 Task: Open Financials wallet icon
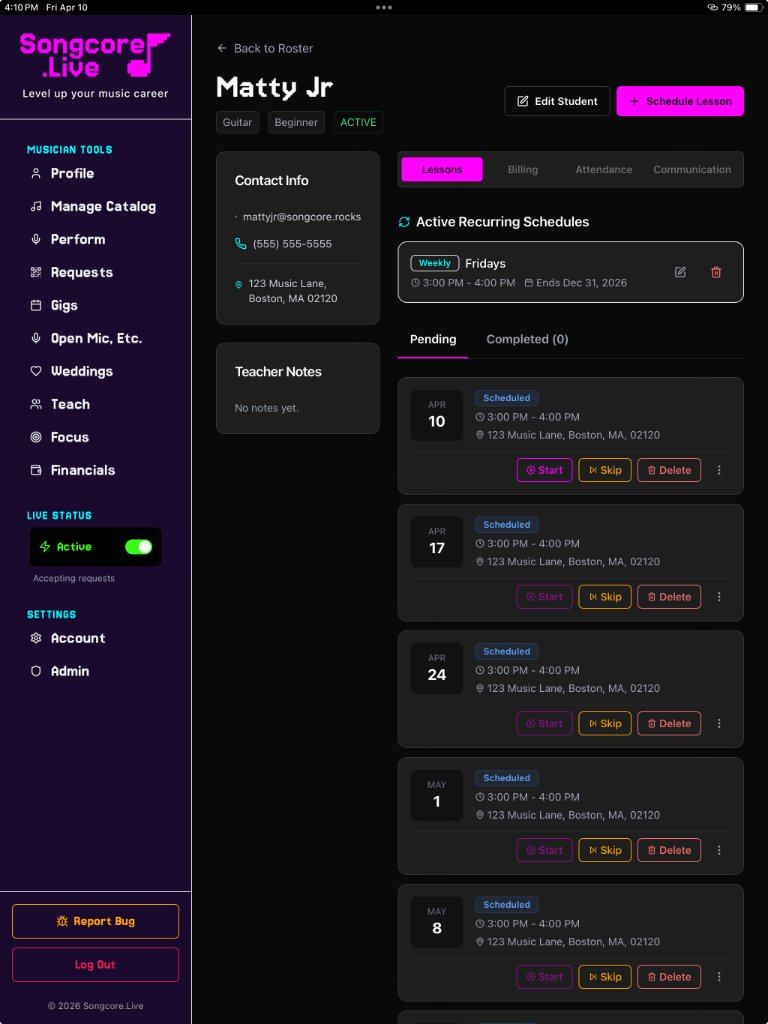(x=36, y=470)
